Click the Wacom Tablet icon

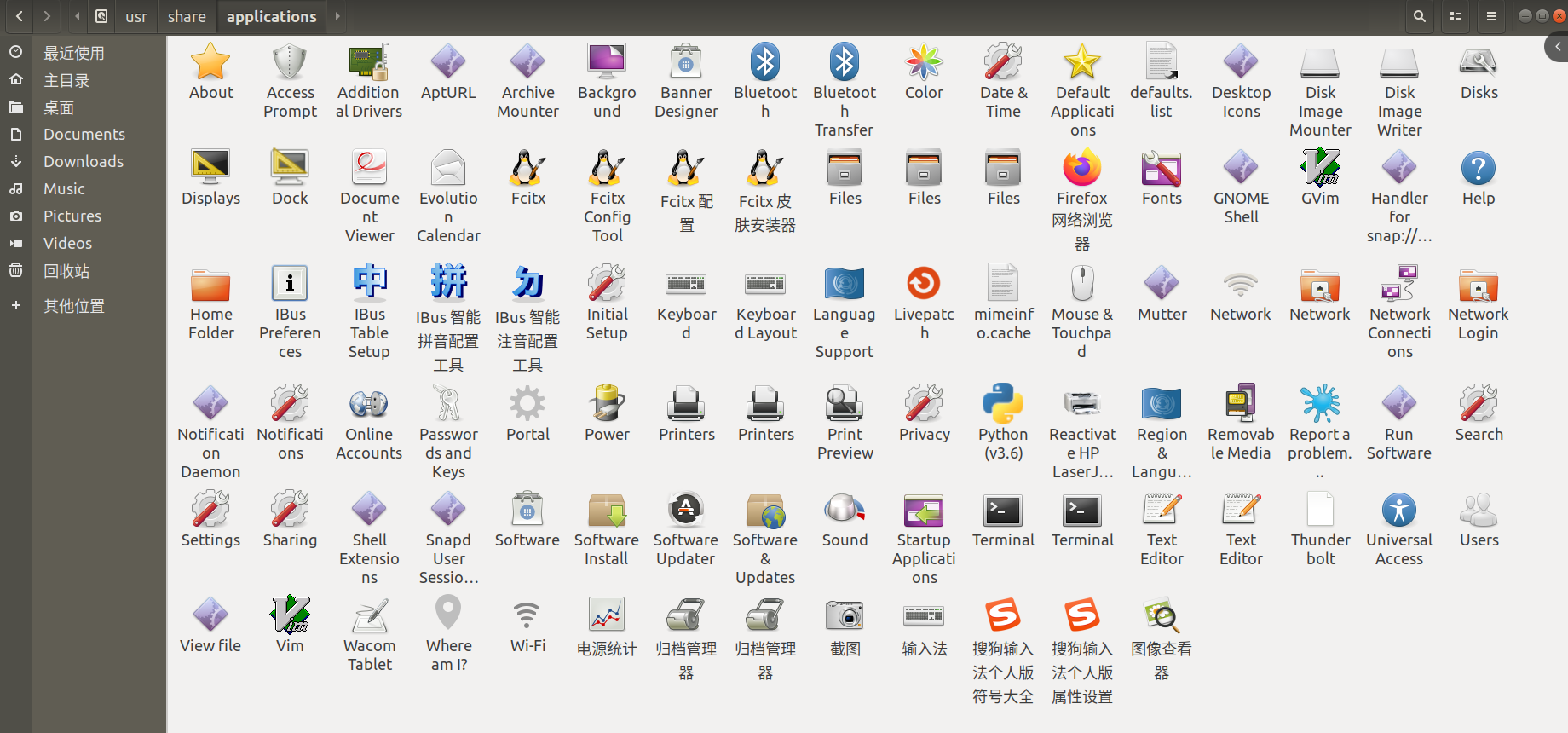pos(369,615)
